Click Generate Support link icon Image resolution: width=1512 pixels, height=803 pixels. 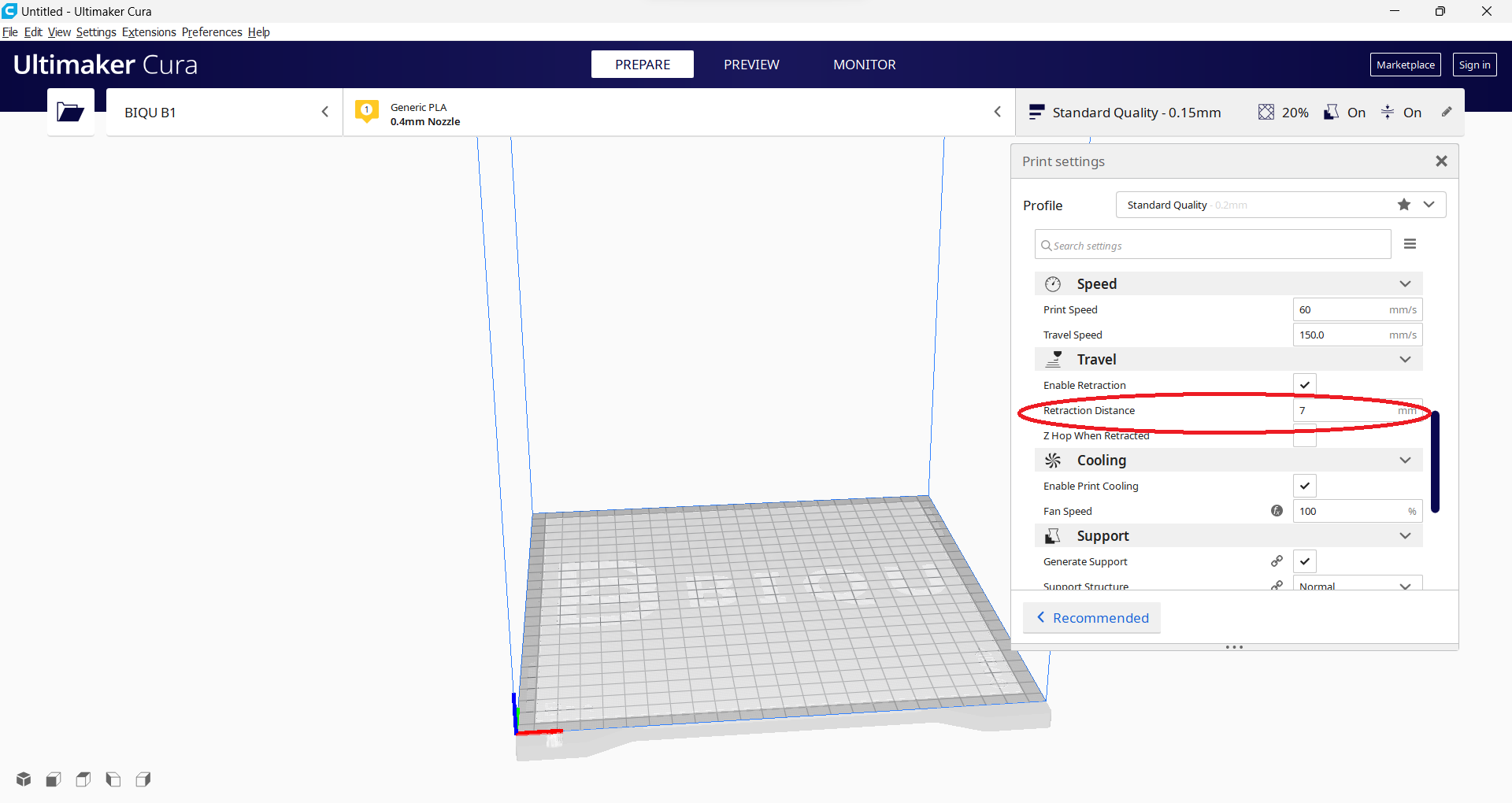click(1277, 561)
